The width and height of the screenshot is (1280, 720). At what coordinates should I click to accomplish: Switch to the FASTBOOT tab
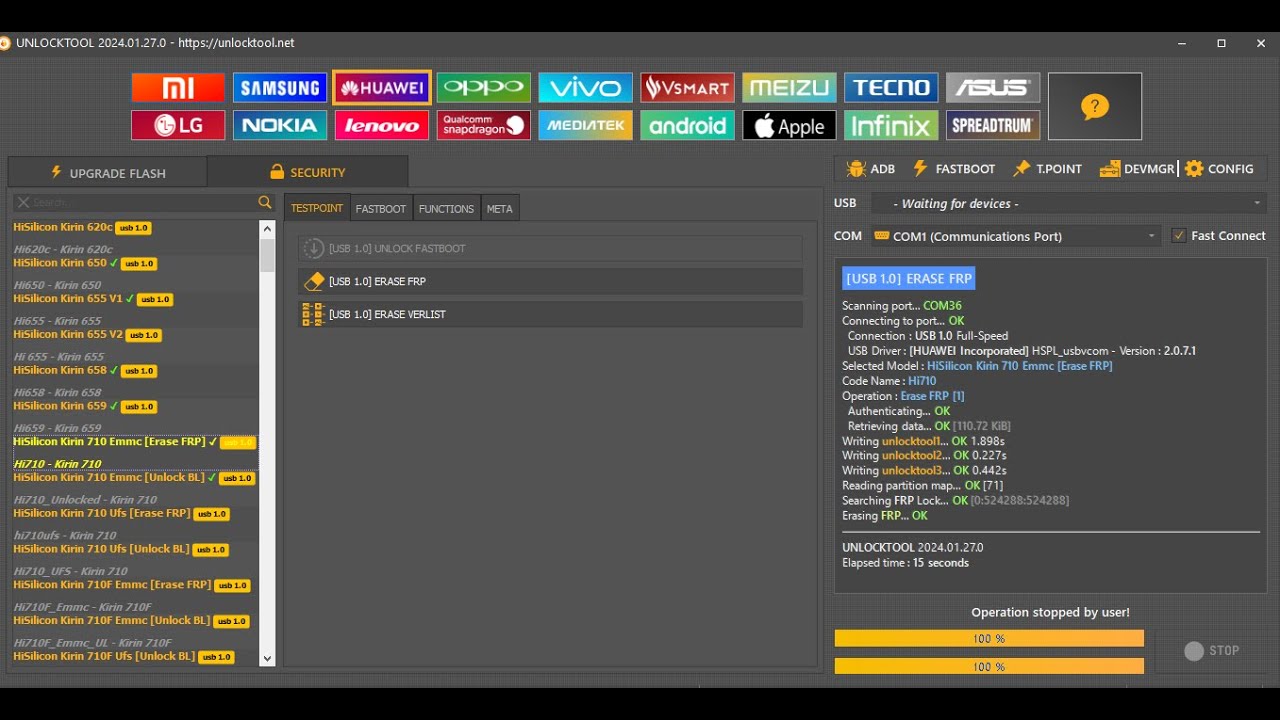(381, 209)
